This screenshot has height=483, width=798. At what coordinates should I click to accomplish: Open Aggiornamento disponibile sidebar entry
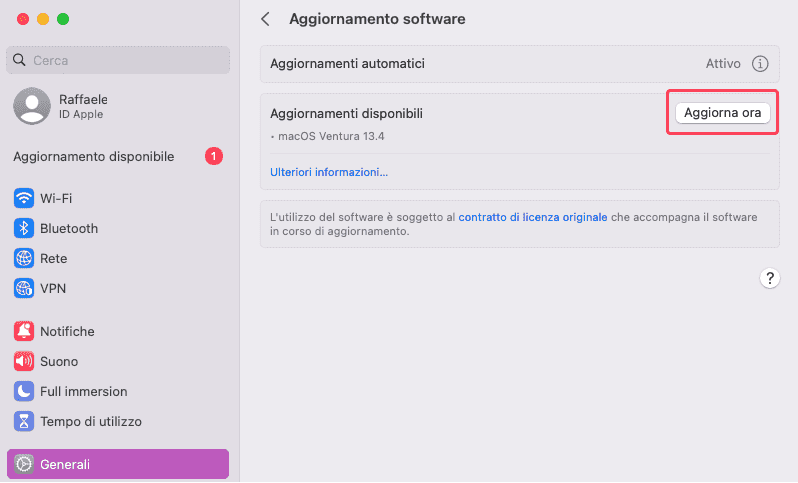[118, 156]
